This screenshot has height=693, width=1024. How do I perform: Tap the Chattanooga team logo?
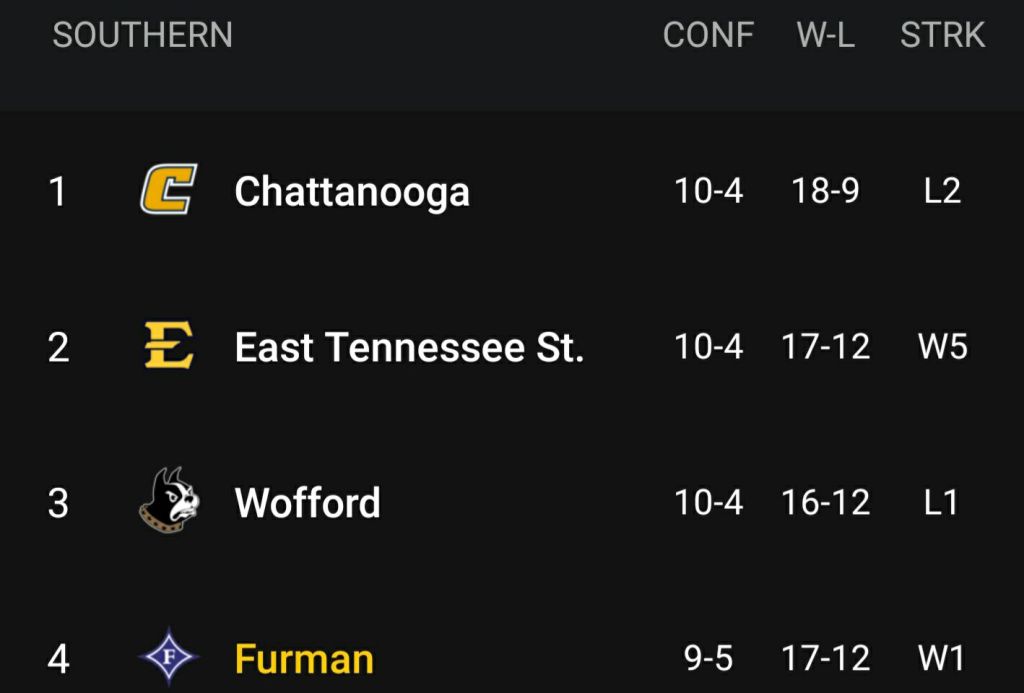168,190
